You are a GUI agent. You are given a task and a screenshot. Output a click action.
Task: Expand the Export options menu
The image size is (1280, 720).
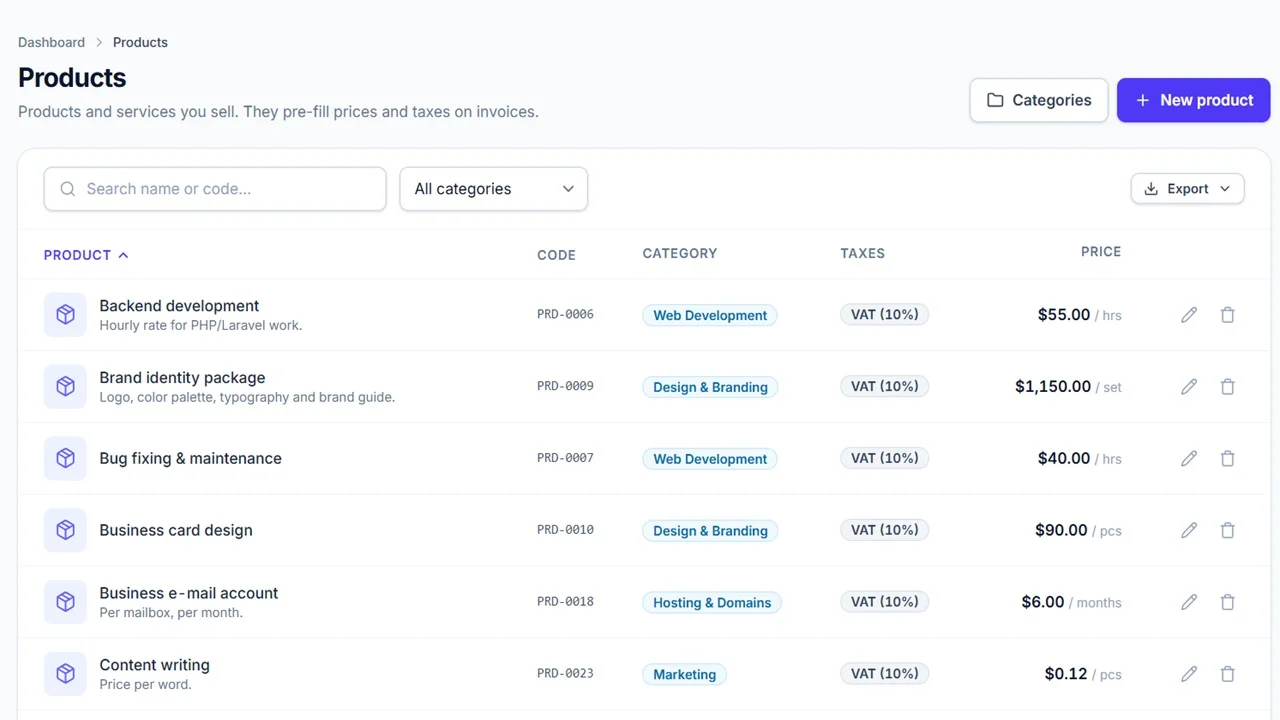pos(1188,189)
